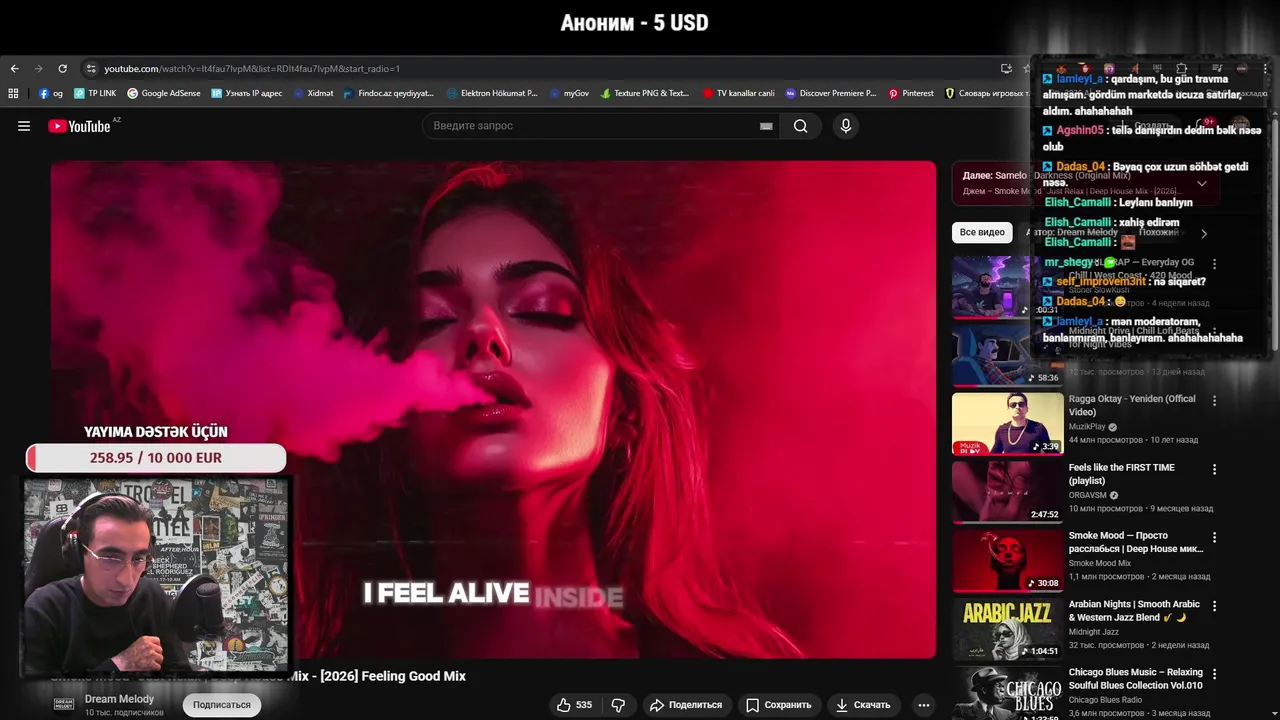Open options menu for Arabian Nights video

[1214, 606]
